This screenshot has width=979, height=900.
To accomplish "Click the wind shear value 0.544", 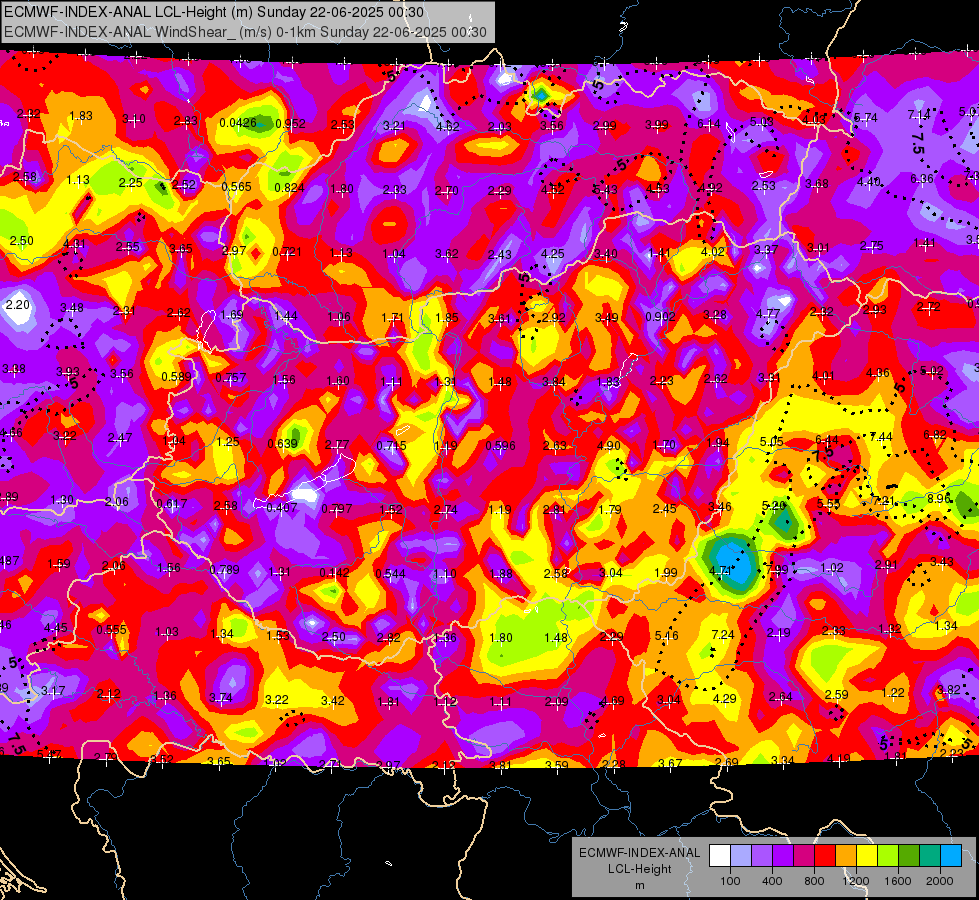I will coord(390,573).
